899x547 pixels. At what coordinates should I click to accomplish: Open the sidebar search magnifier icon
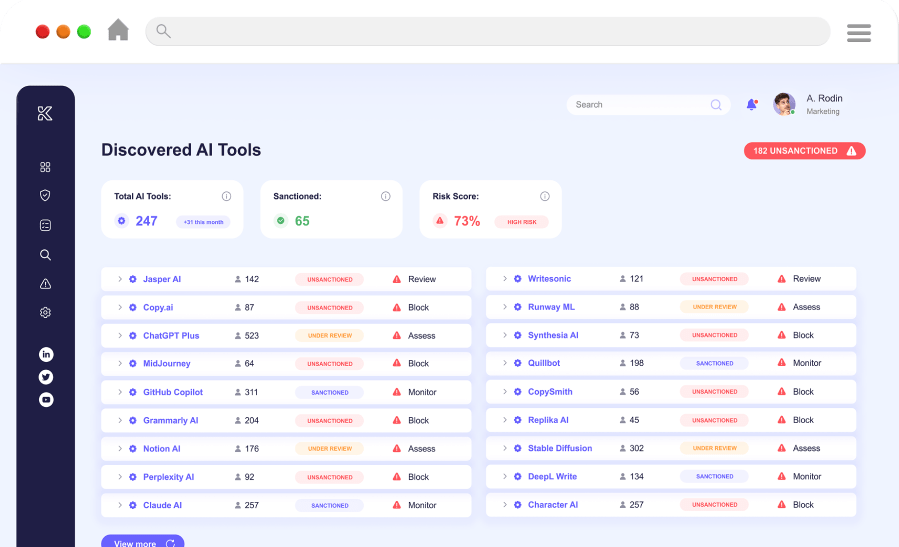pos(45,255)
